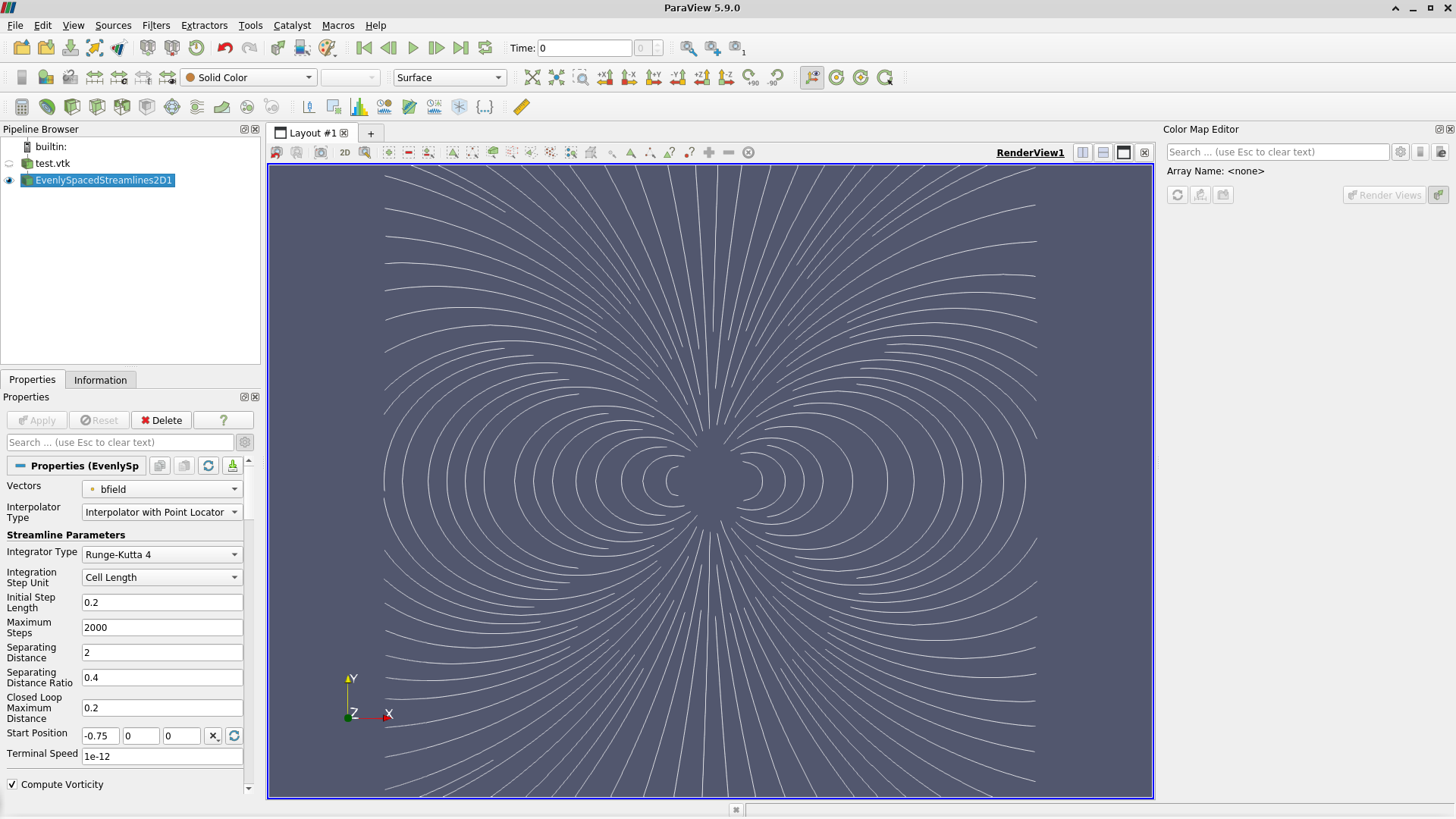Click the Save Data icon

(71, 48)
